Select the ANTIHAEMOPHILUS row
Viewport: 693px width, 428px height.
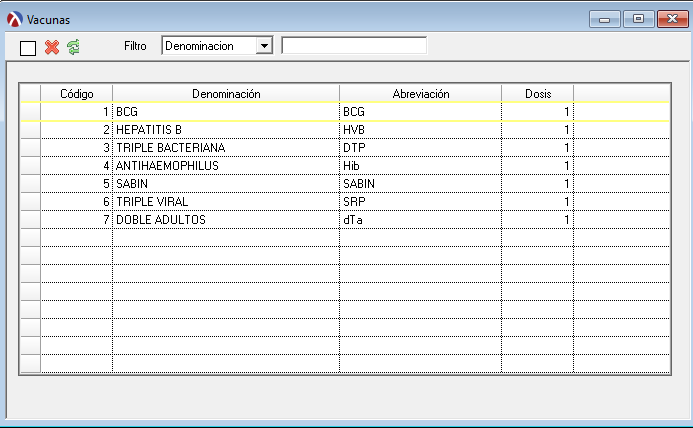(226, 166)
